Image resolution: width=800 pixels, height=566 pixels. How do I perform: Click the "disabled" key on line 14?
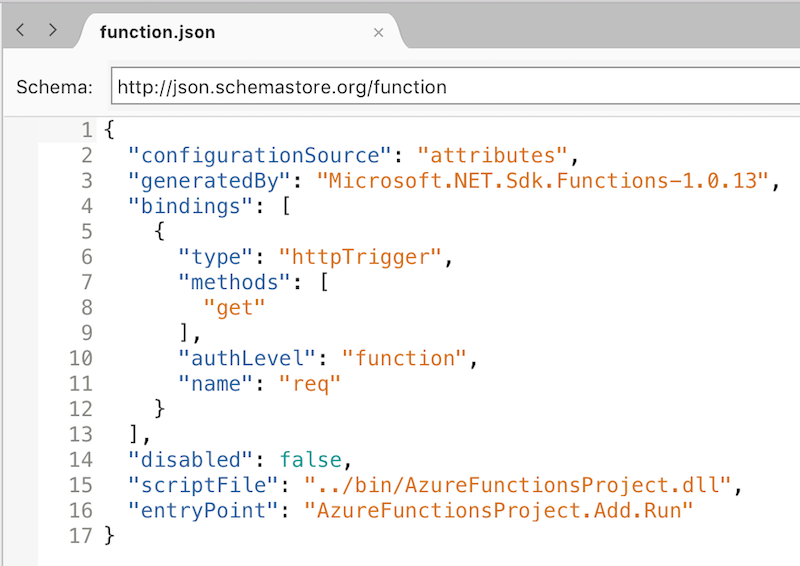pyautogui.click(x=190, y=460)
